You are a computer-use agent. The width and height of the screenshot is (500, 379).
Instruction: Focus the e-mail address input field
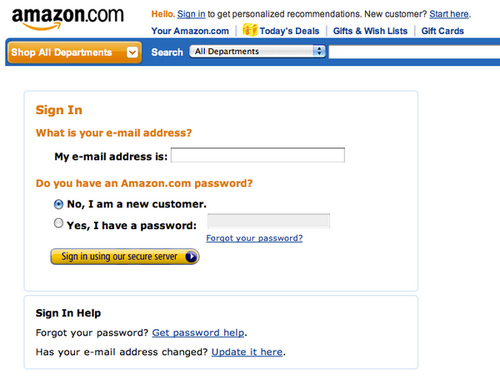[258, 155]
